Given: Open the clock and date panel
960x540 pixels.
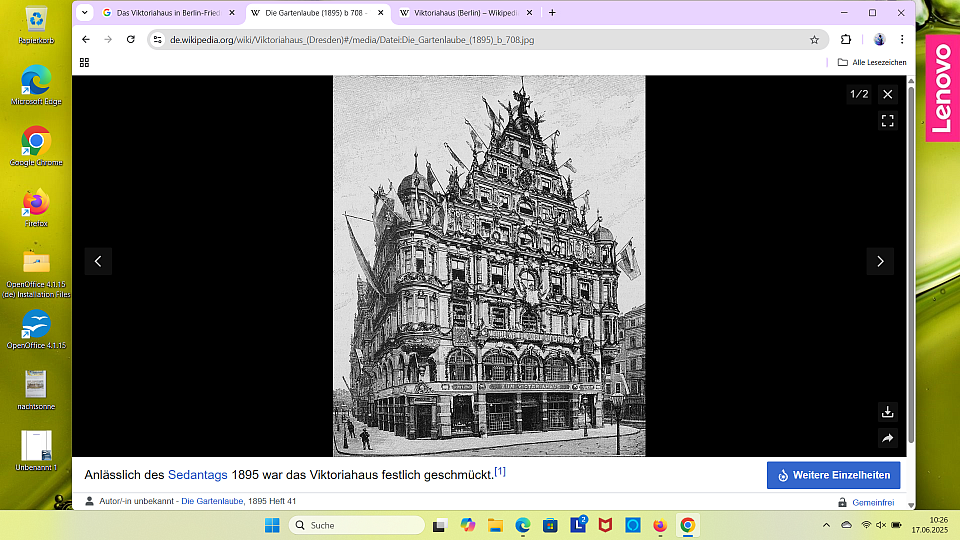Looking at the screenshot, I should point(929,525).
